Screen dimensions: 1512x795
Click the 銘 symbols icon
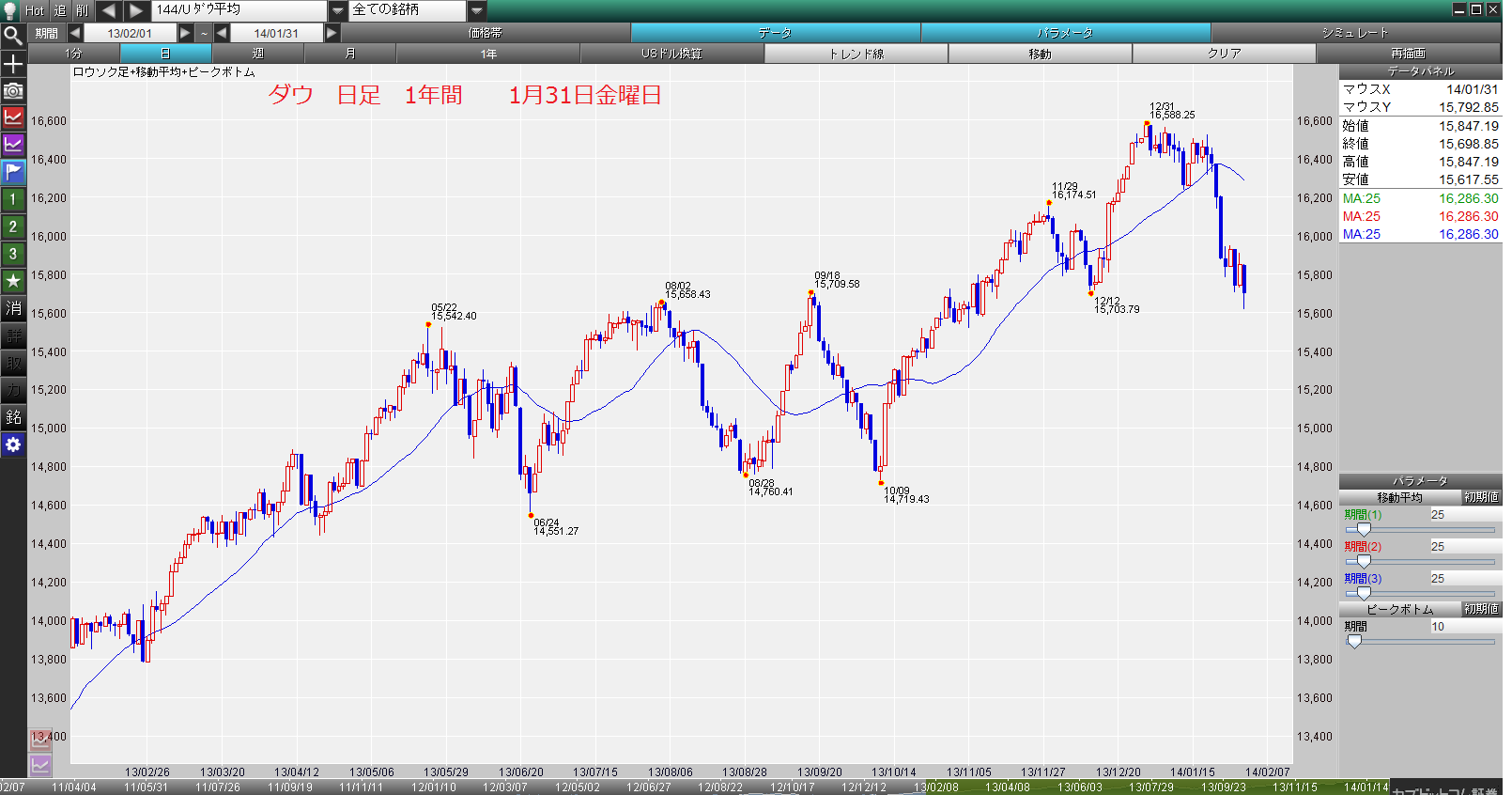coord(13,417)
